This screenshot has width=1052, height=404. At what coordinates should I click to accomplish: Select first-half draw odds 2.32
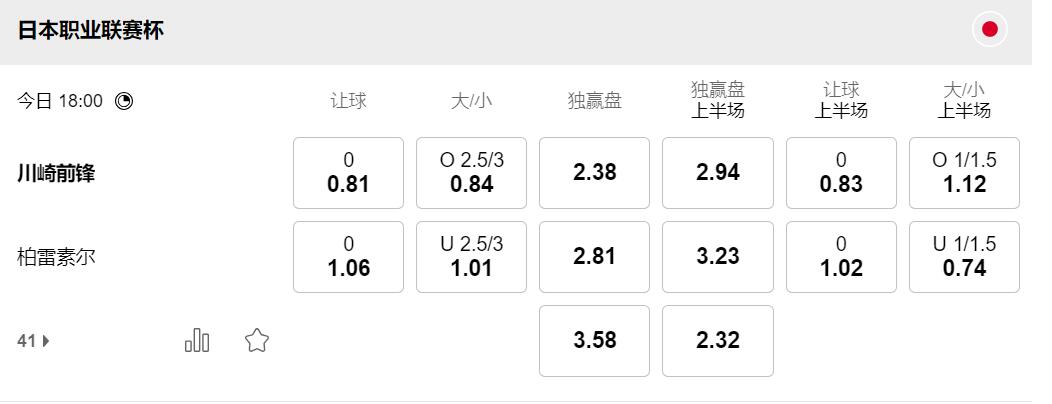tap(717, 341)
